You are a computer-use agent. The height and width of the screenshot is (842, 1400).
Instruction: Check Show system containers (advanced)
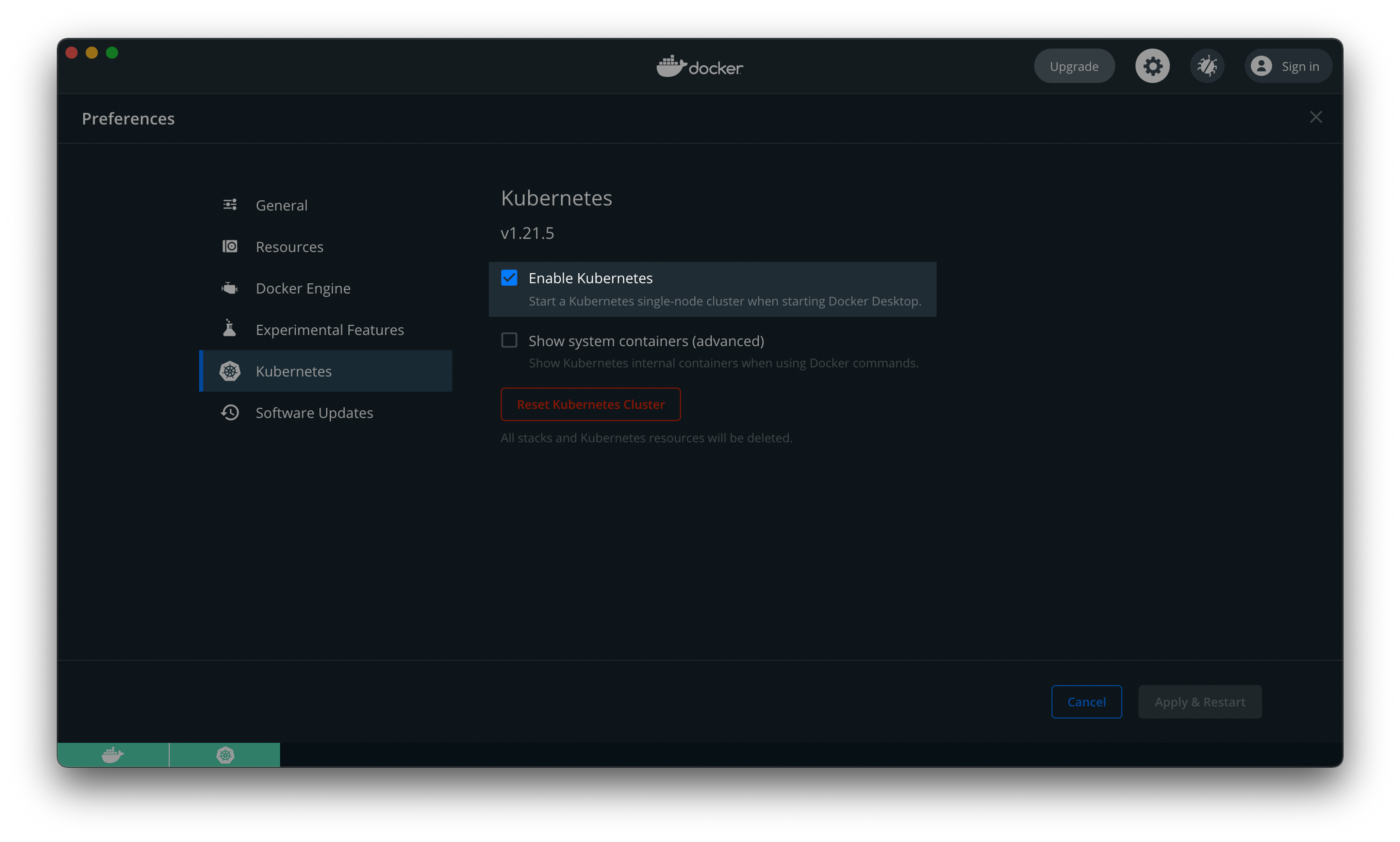509,341
